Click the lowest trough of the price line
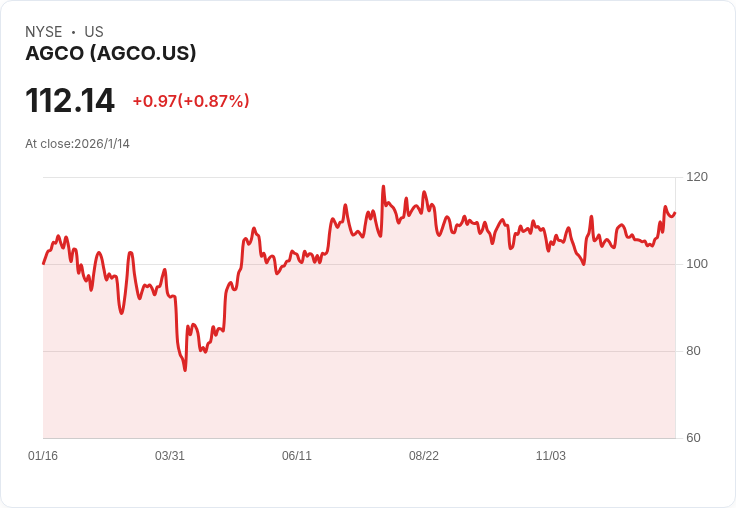 pyautogui.click(x=185, y=370)
